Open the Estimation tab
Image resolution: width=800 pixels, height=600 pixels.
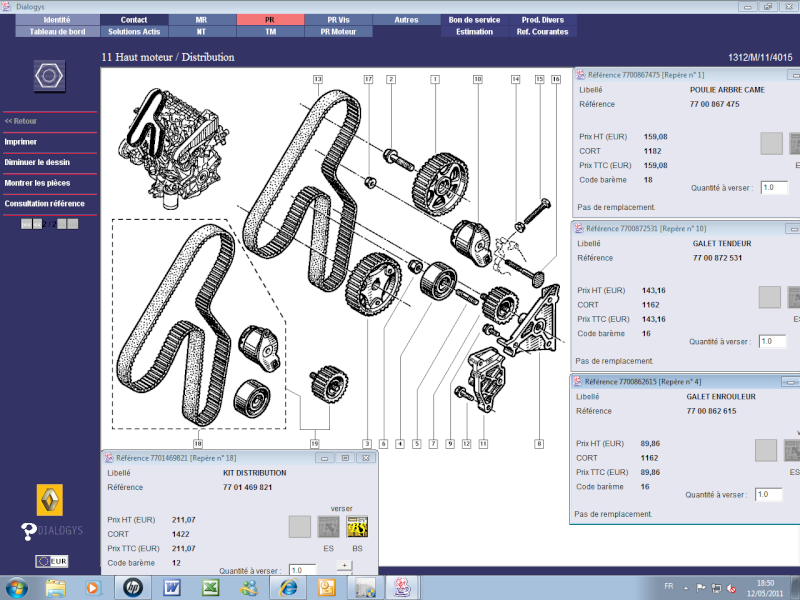(x=475, y=32)
